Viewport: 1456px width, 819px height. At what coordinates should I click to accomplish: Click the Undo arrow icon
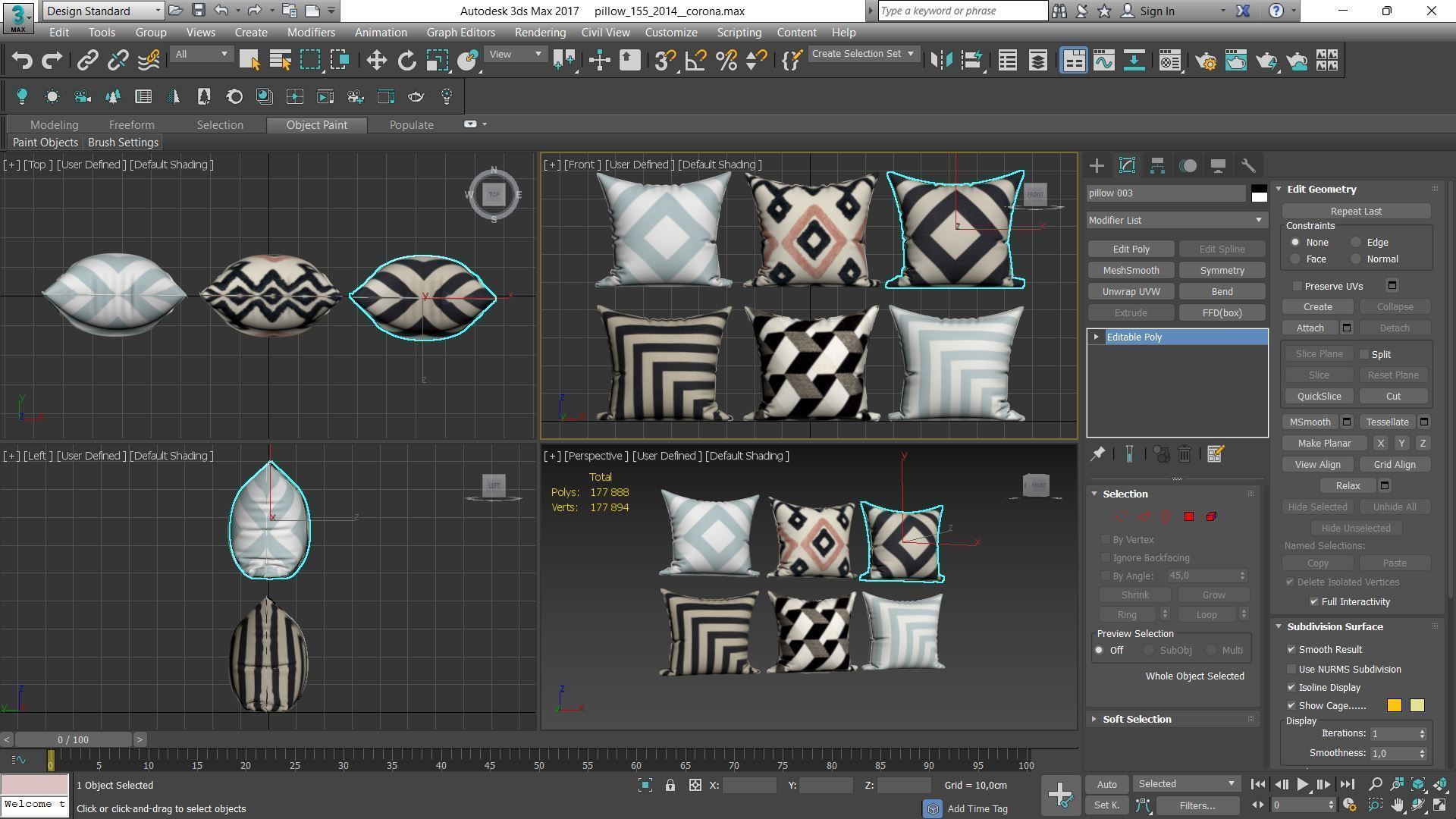click(x=22, y=61)
